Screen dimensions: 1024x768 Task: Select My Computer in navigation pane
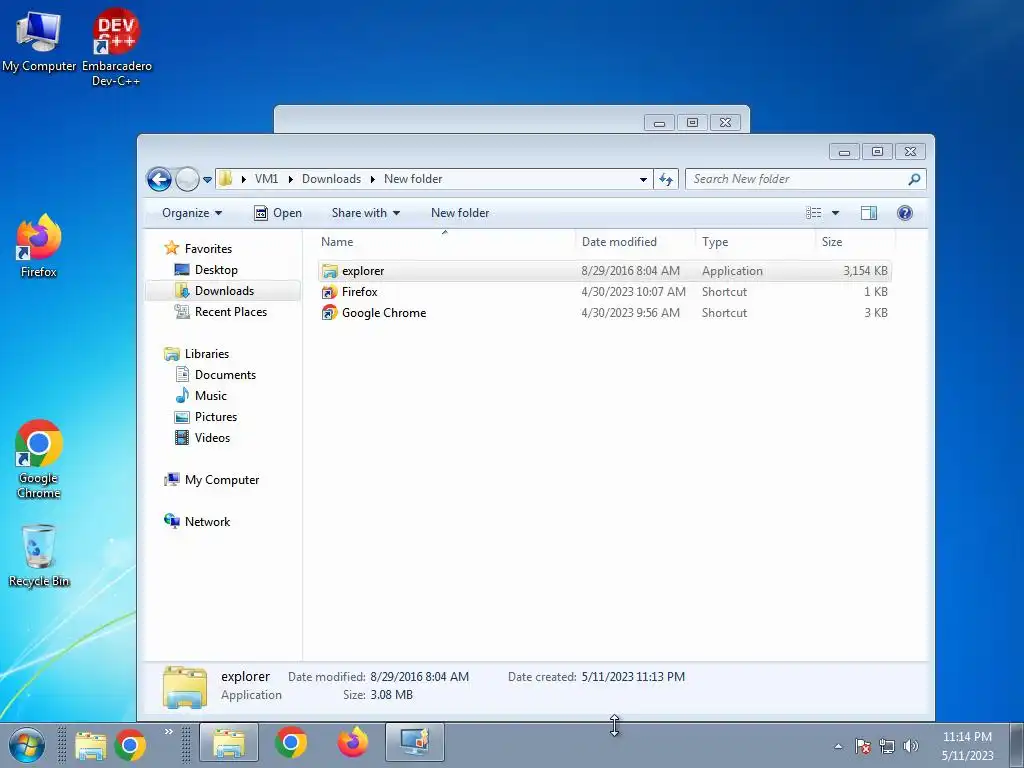pyautogui.click(x=221, y=480)
